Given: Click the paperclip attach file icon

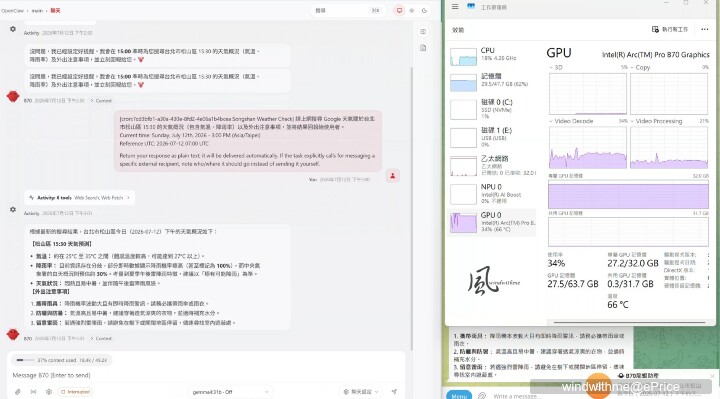Looking at the screenshot, I should [17, 392].
